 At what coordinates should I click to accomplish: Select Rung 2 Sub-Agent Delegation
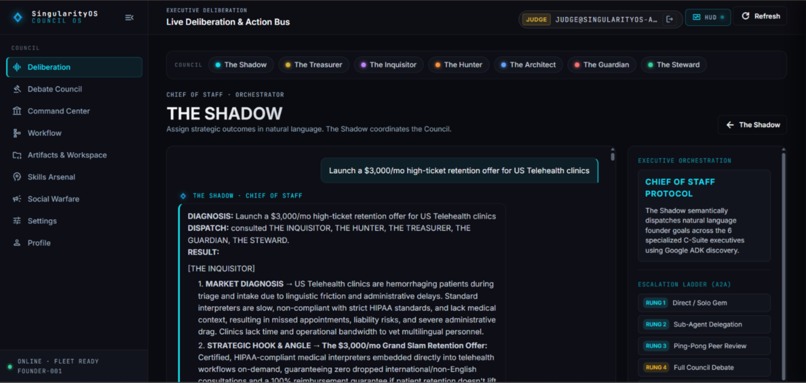[704, 324]
